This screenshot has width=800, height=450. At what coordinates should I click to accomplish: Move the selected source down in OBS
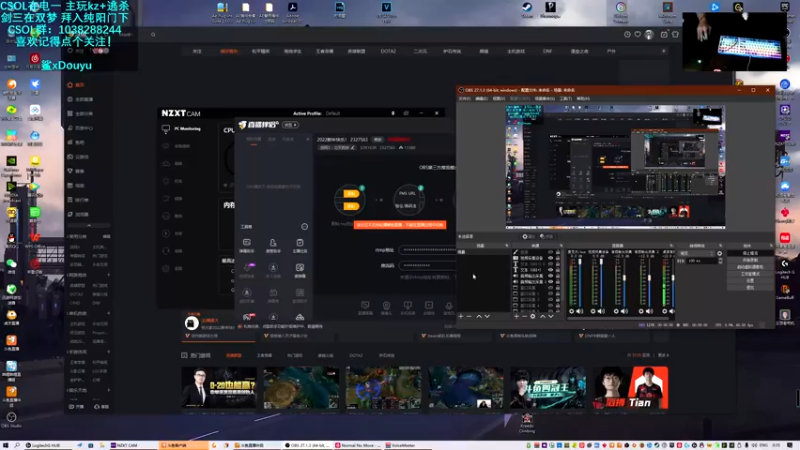[551, 316]
